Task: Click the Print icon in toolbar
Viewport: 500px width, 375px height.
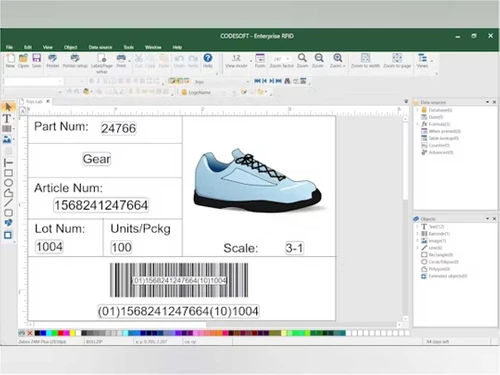Action: (121, 58)
